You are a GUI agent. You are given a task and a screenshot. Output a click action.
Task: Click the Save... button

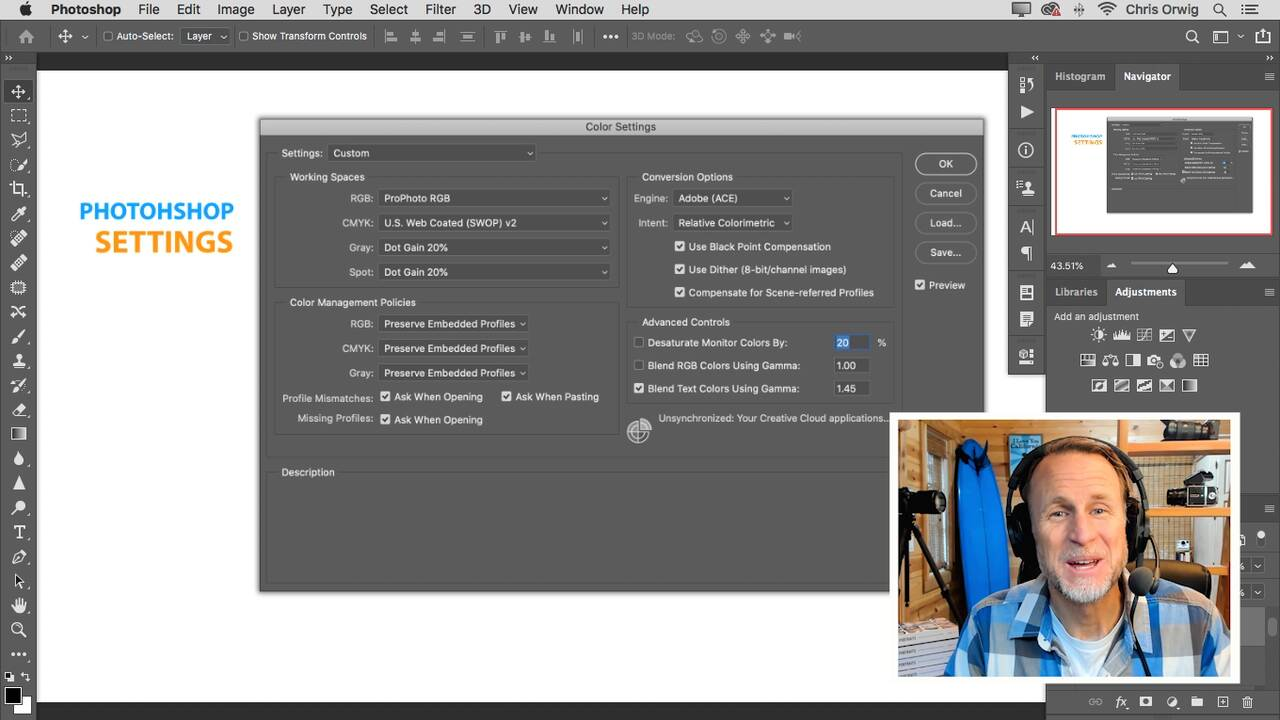click(x=945, y=252)
